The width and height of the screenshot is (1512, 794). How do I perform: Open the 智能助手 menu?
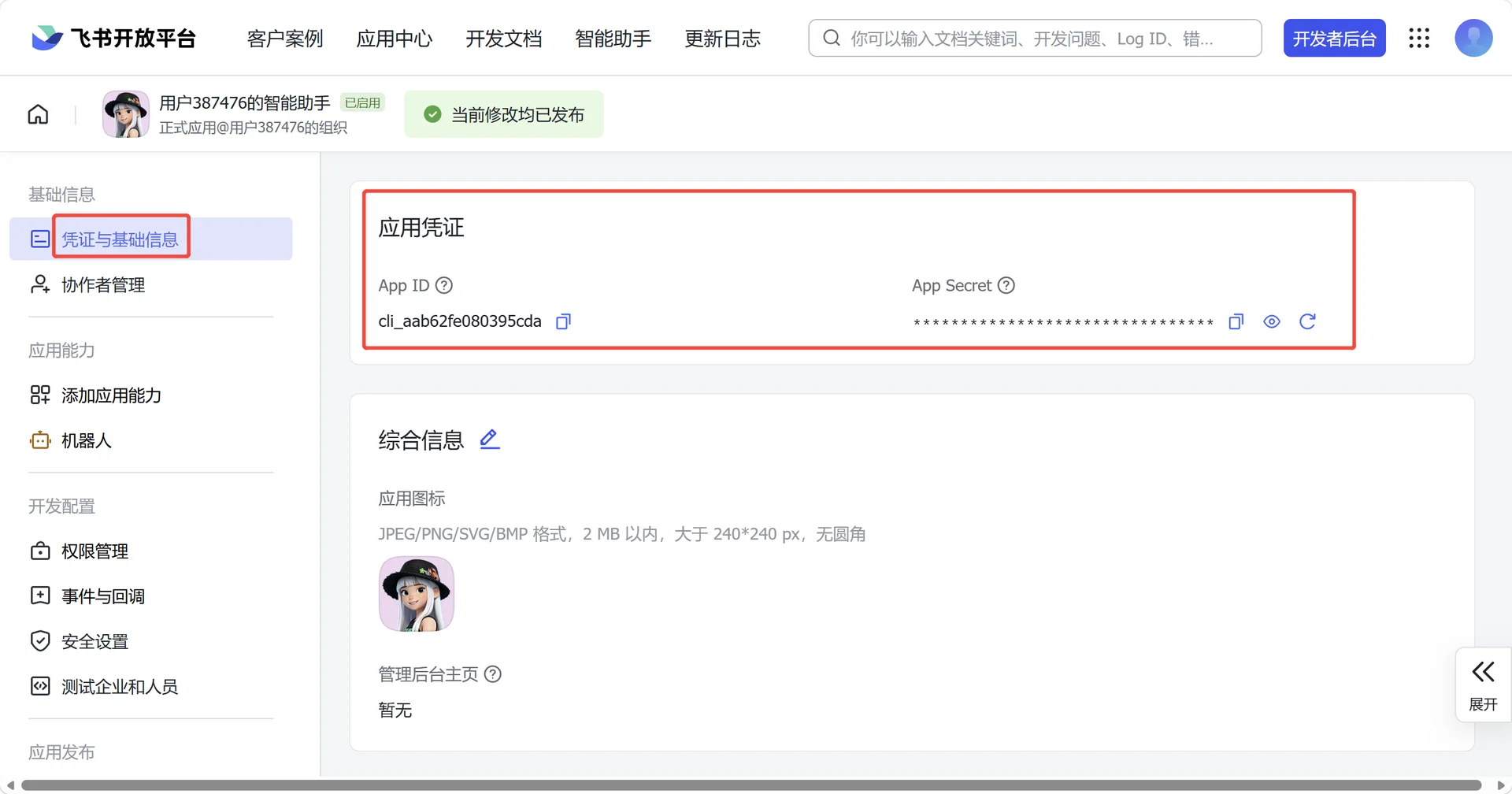613,39
